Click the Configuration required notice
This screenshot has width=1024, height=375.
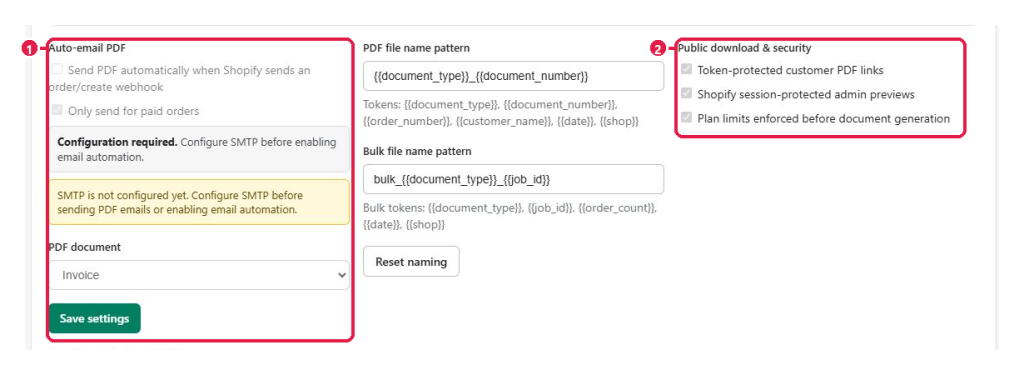coord(199,150)
